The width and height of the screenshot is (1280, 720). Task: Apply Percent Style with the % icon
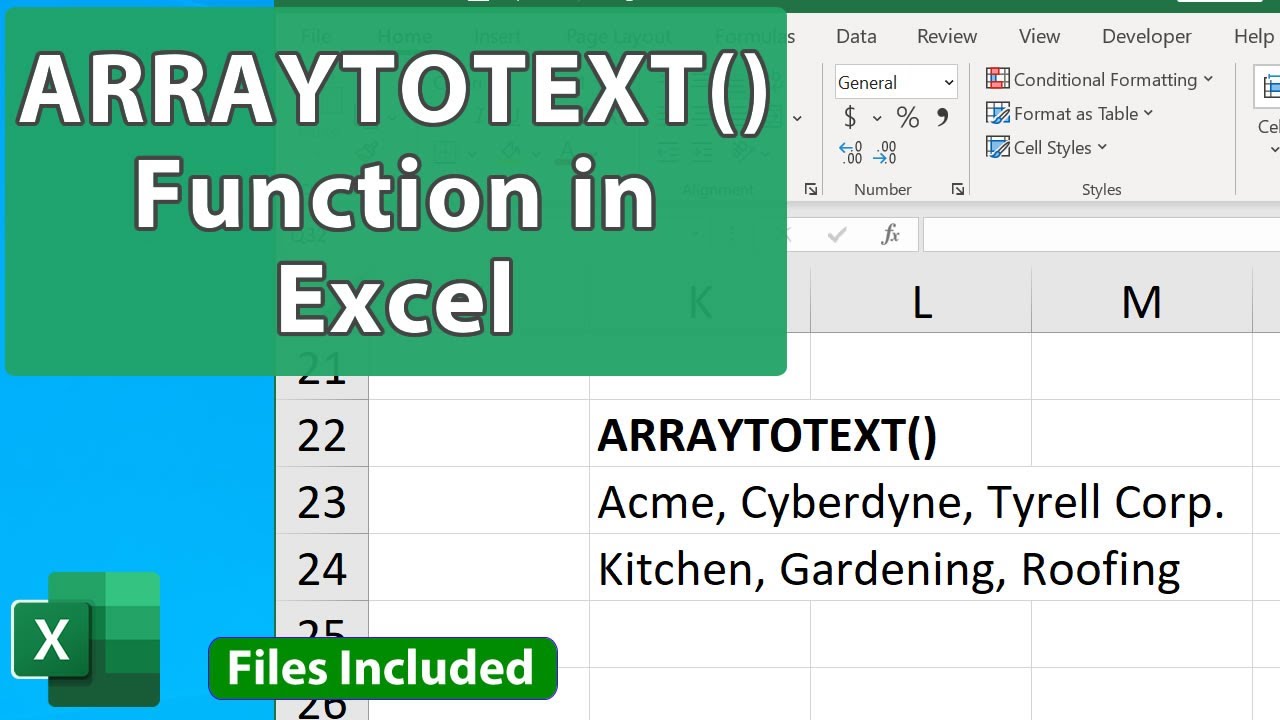907,118
